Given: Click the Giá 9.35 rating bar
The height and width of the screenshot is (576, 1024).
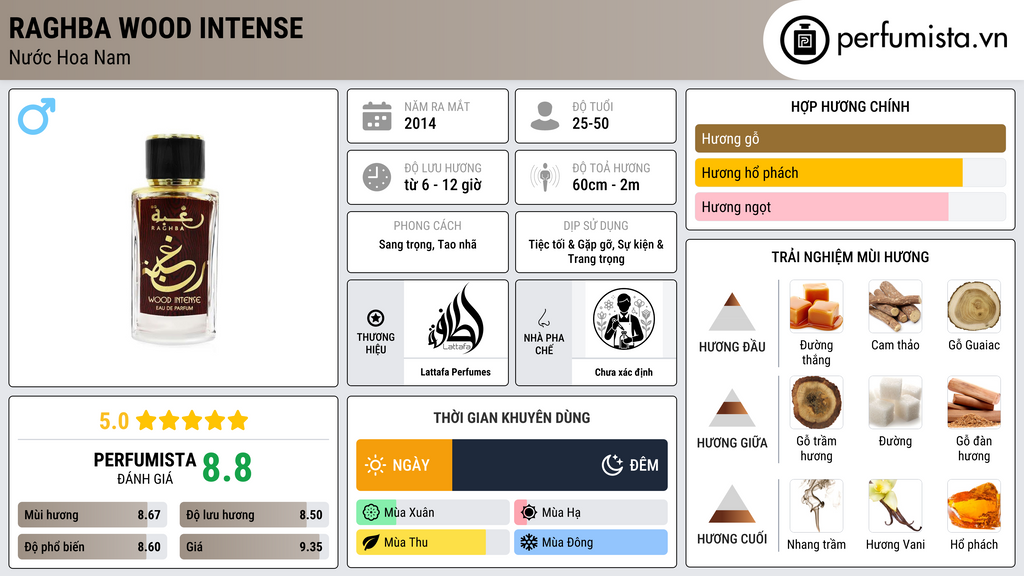Looking at the screenshot, I should [x=254, y=547].
